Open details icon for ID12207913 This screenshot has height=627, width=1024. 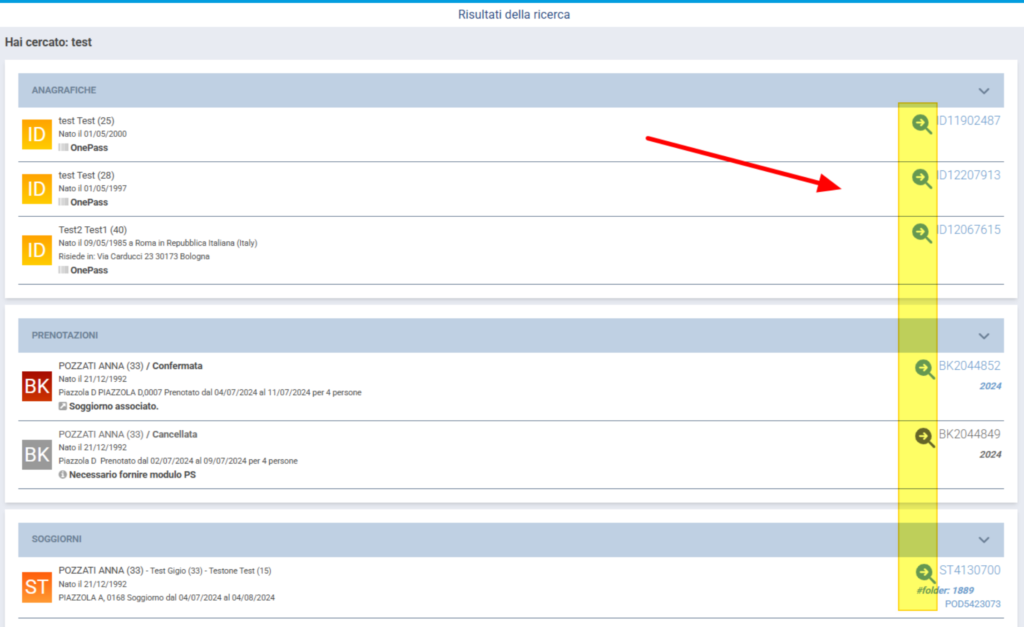[921, 178]
